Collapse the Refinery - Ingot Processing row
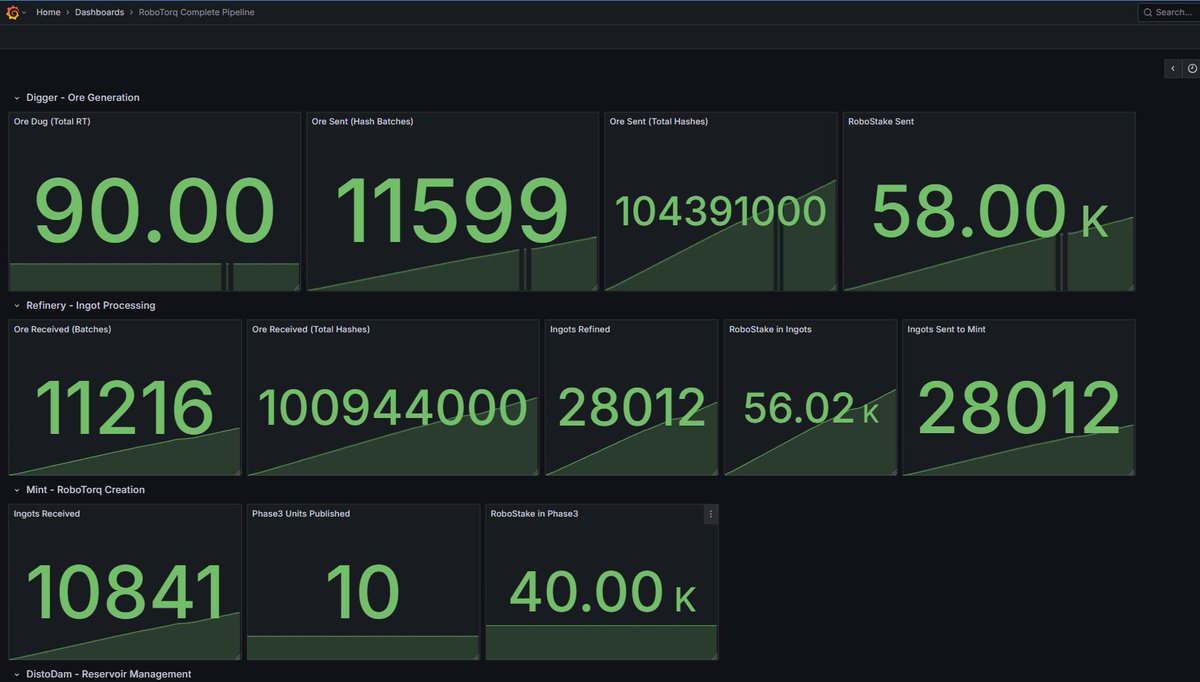The image size is (1200, 682). [x=85, y=305]
